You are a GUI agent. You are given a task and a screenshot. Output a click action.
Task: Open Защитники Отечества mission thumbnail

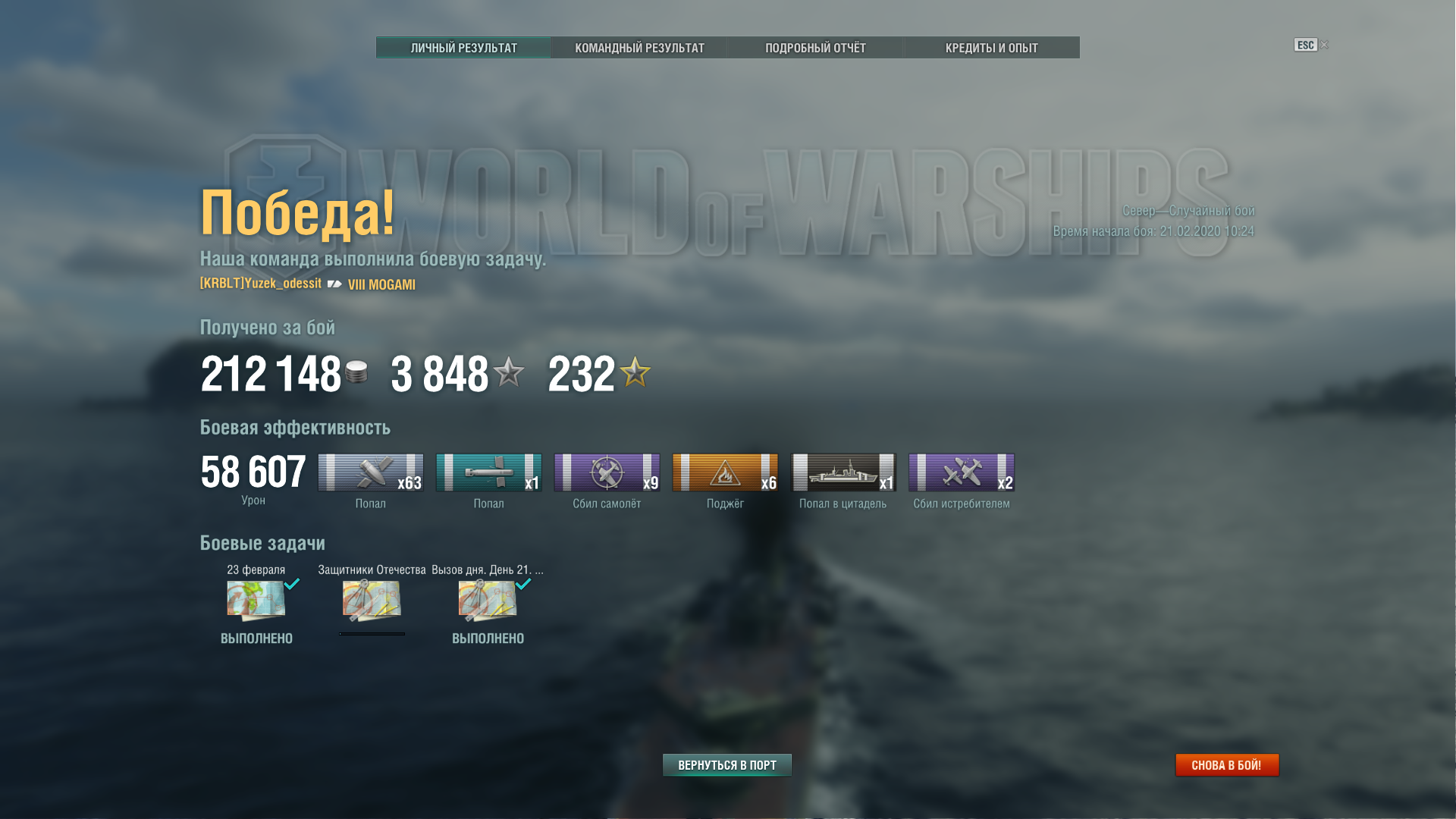[372, 601]
